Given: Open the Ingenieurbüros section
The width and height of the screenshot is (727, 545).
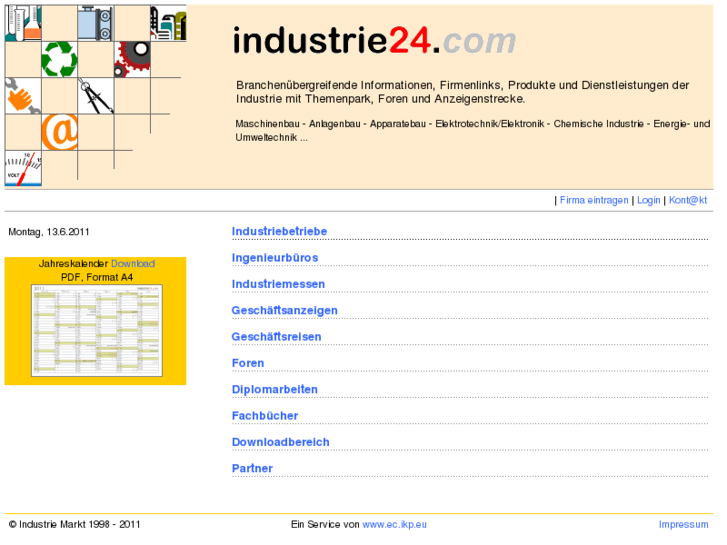Looking at the screenshot, I should [275, 258].
